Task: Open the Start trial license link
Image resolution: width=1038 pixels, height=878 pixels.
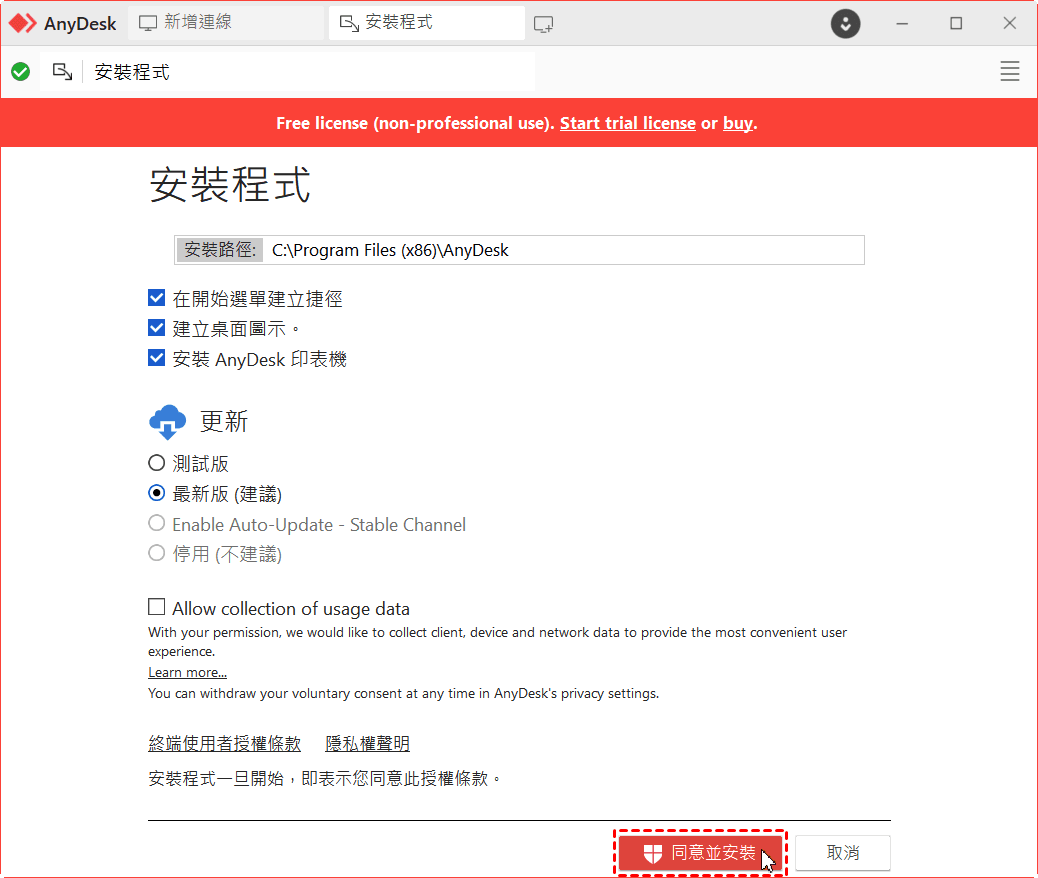Action: click(x=628, y=123)
